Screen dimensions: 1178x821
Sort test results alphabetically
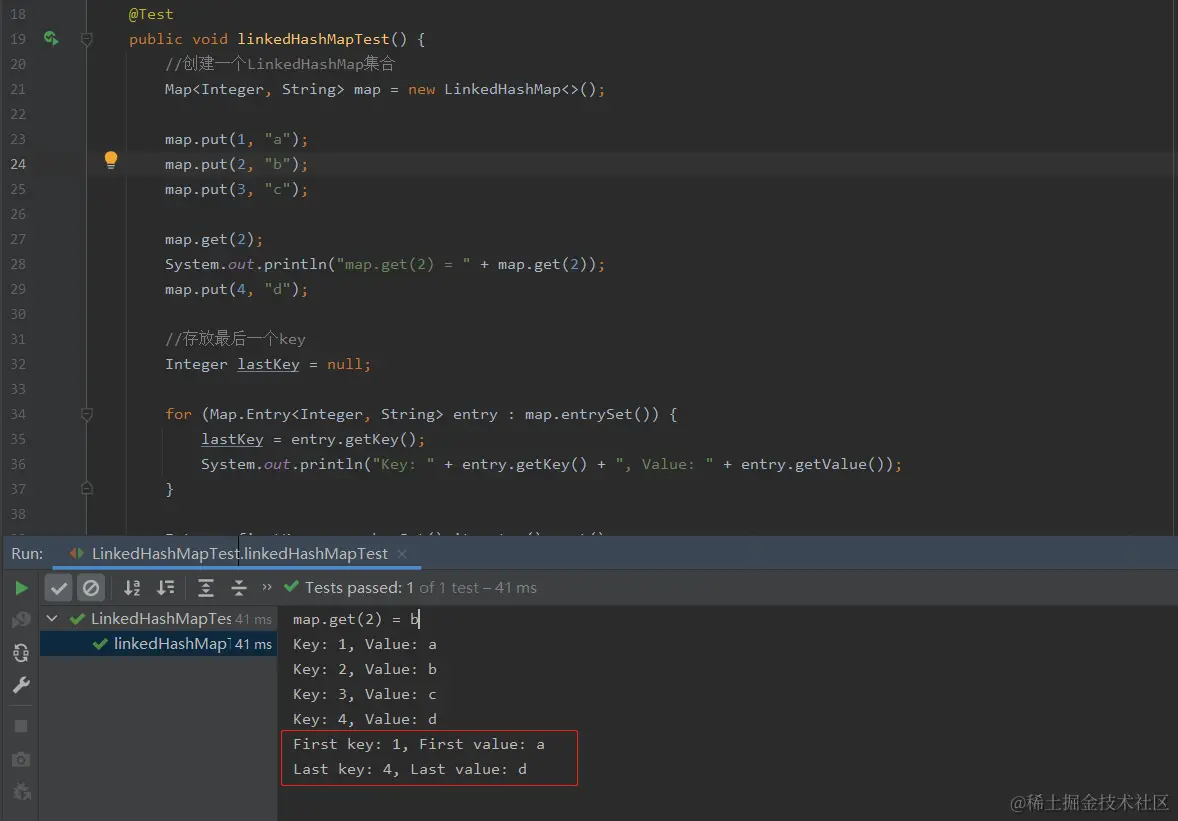point(132,588)
